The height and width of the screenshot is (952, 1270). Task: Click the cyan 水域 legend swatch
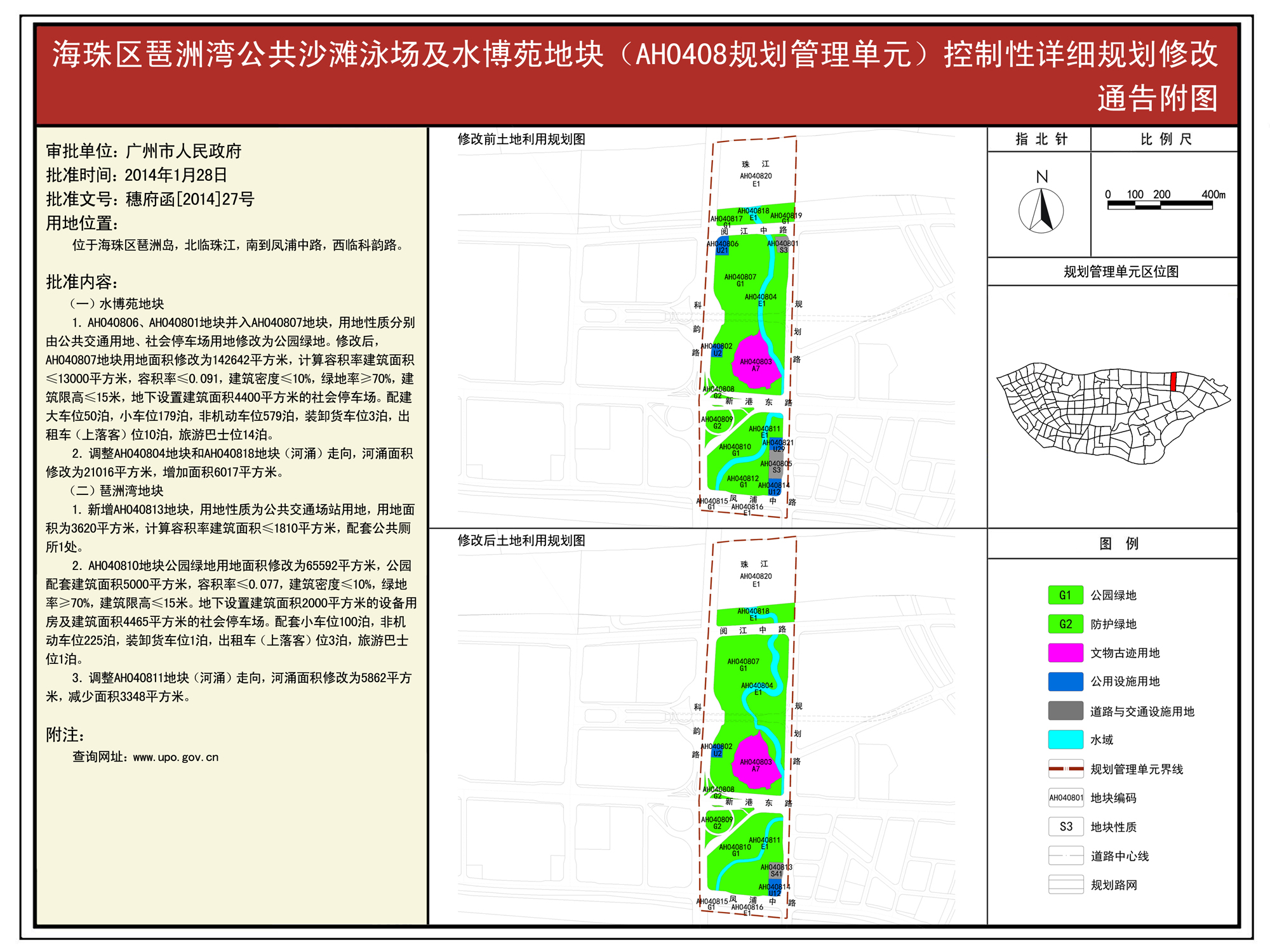coord(1066,739)
